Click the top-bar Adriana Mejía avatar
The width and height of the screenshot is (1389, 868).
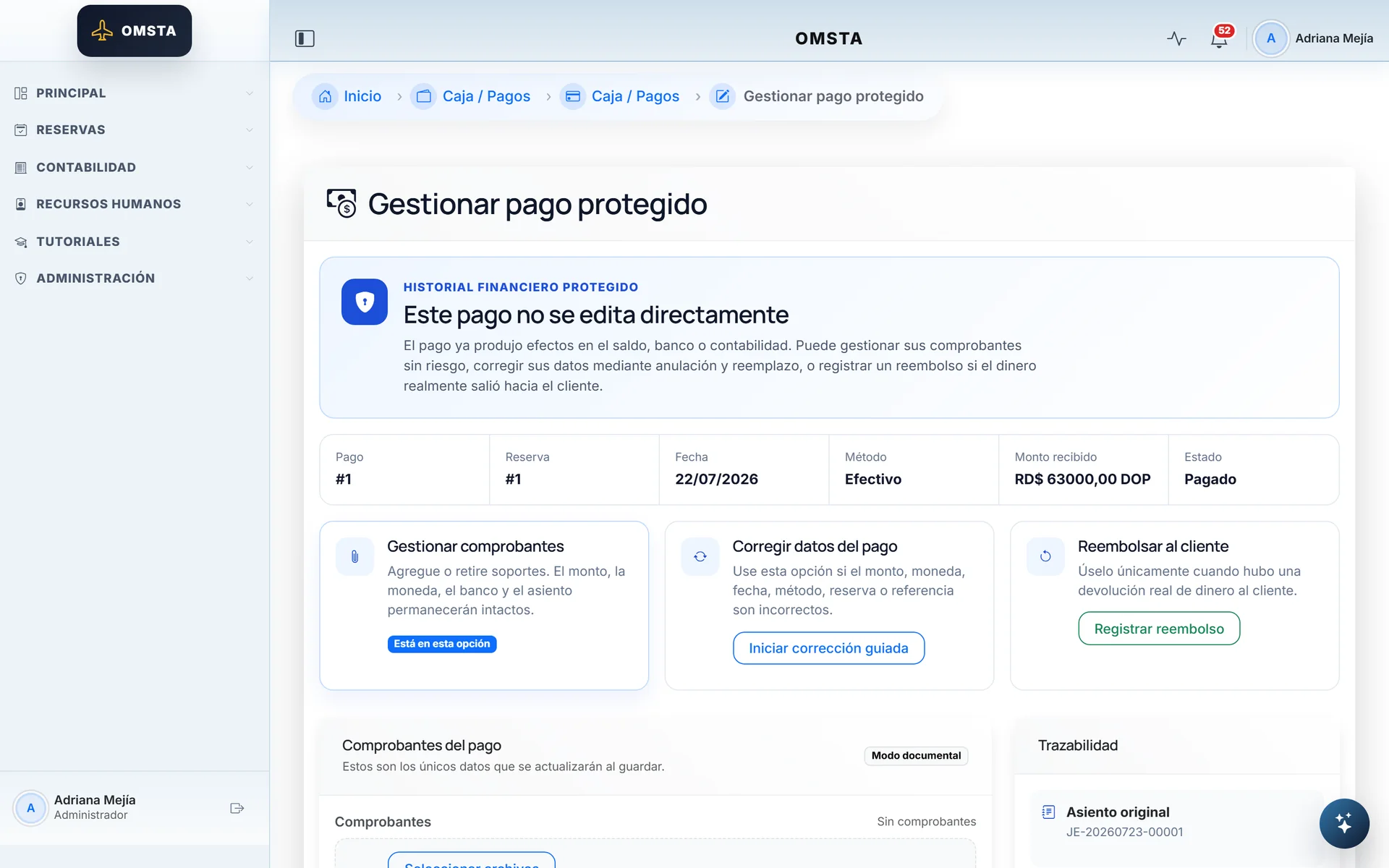[x=1270, y=38]
